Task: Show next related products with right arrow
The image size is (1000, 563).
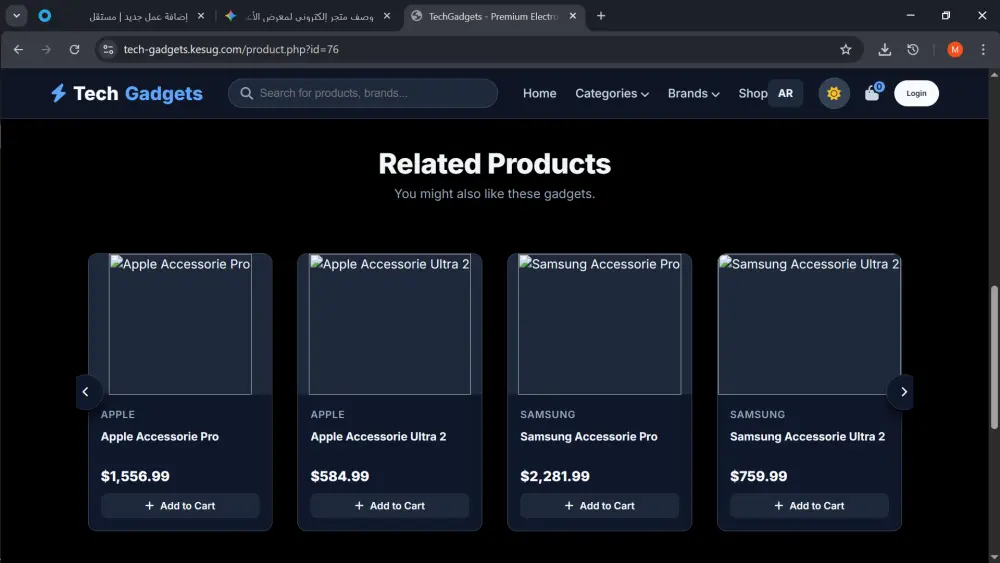Action: point(903,391)
